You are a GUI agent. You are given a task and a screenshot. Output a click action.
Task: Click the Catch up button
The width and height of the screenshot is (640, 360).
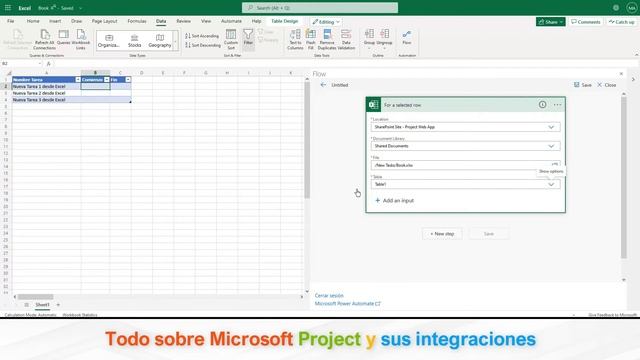point(622,22)
